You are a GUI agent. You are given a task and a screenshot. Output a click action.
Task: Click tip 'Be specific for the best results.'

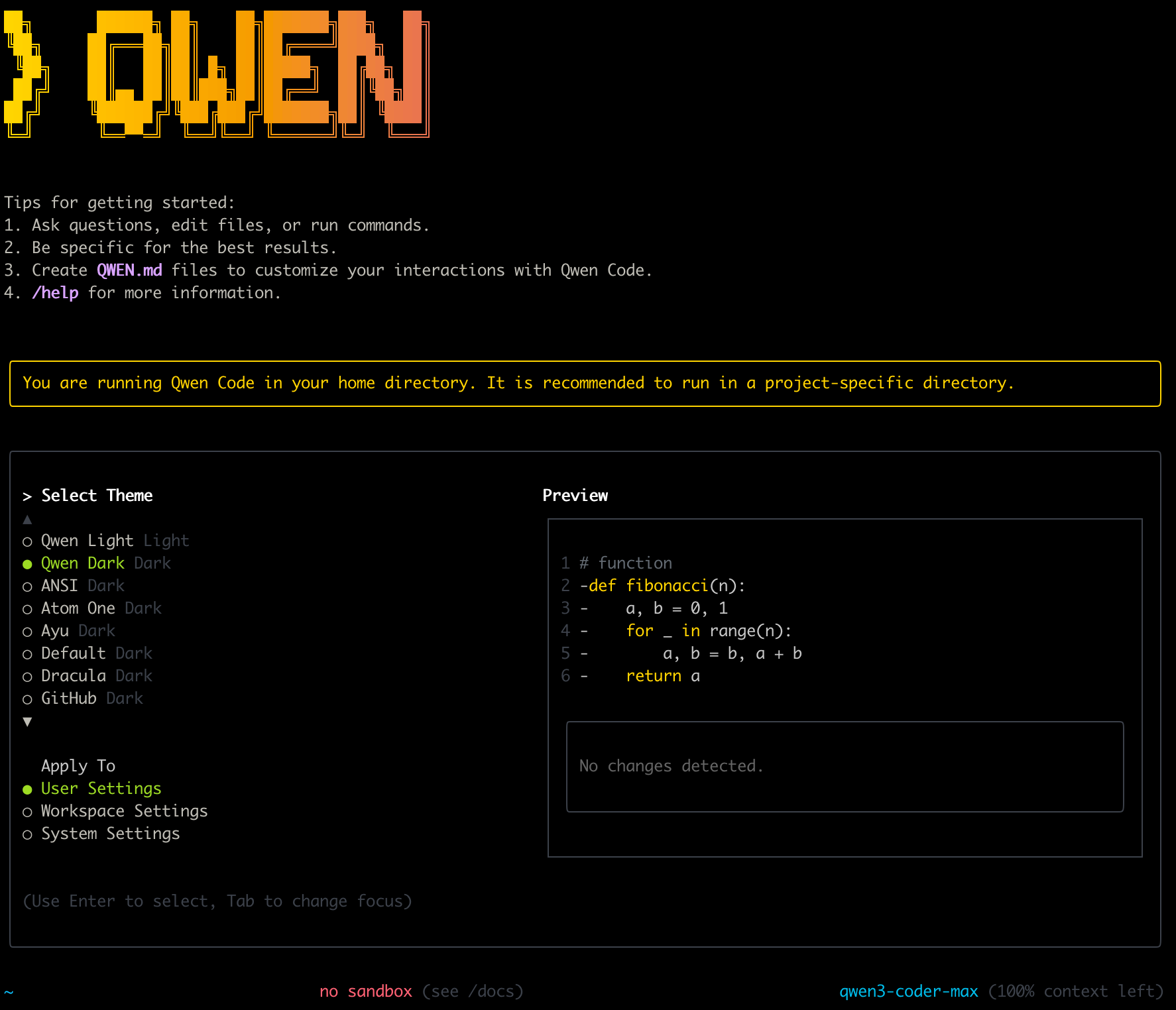(184, 248)
